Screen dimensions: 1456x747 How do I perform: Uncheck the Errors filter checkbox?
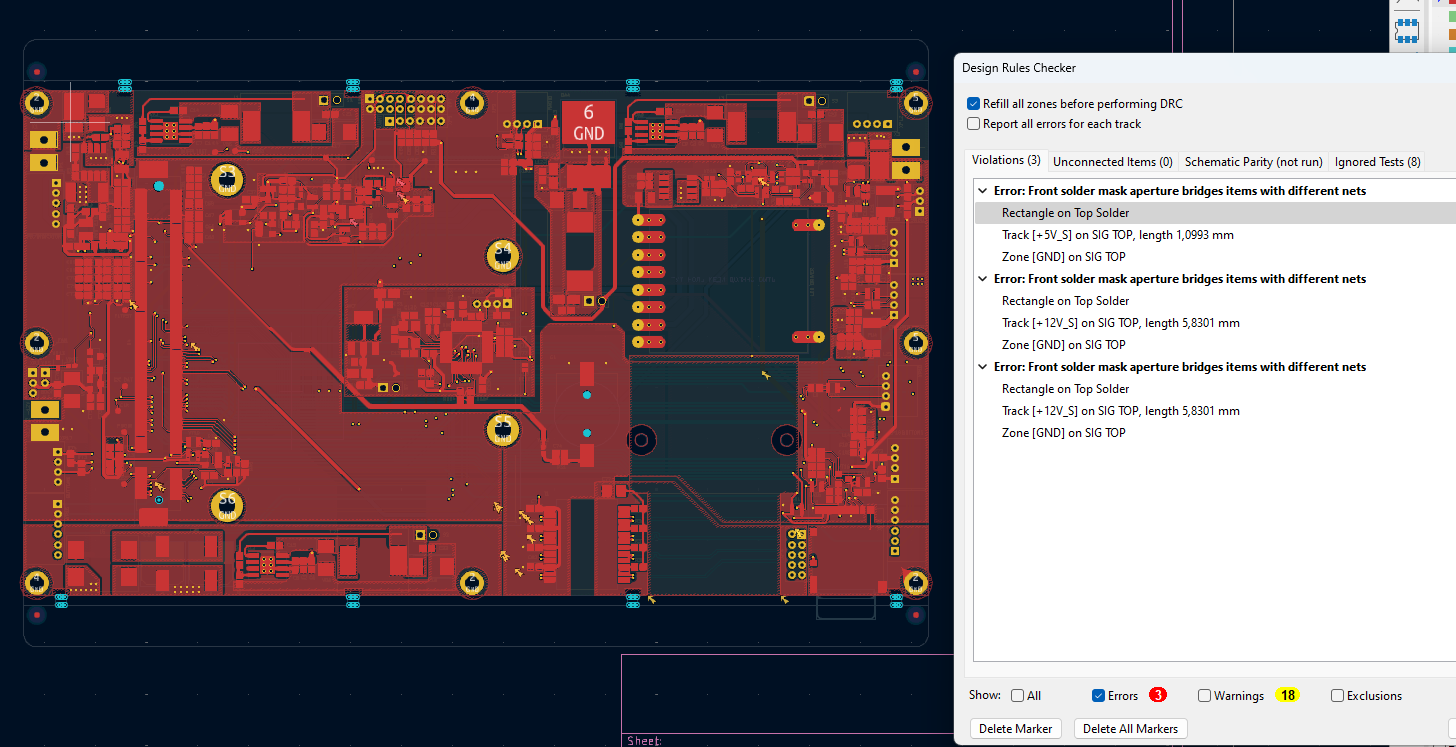1099,696
